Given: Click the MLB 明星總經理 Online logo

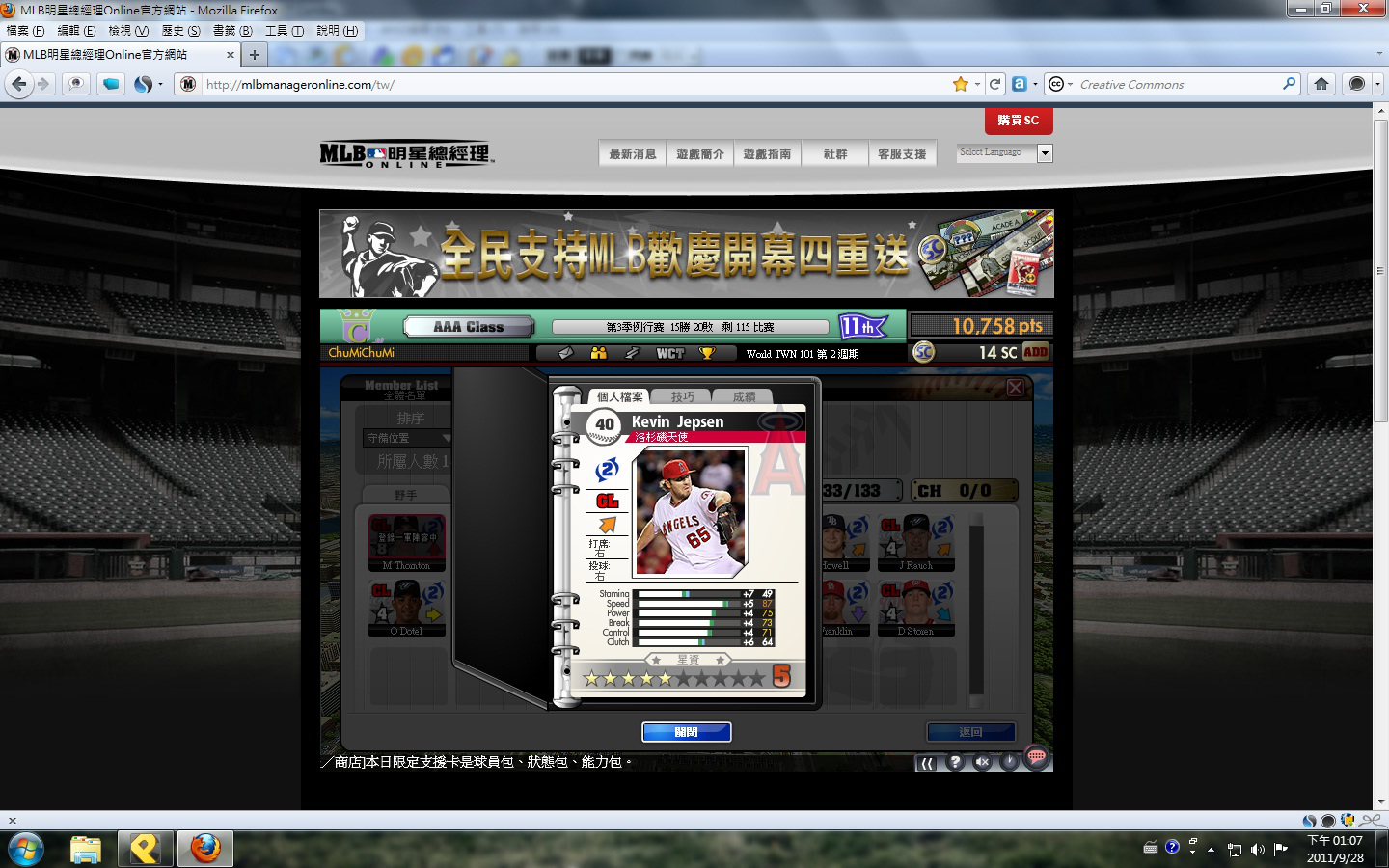Looking at the screenshot, I should 406,154.
